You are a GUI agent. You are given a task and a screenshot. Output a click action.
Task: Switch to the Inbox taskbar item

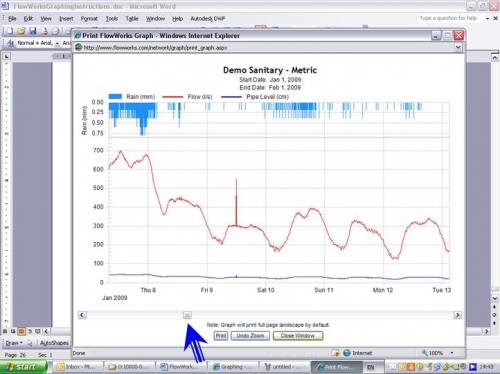coord(77,367)
